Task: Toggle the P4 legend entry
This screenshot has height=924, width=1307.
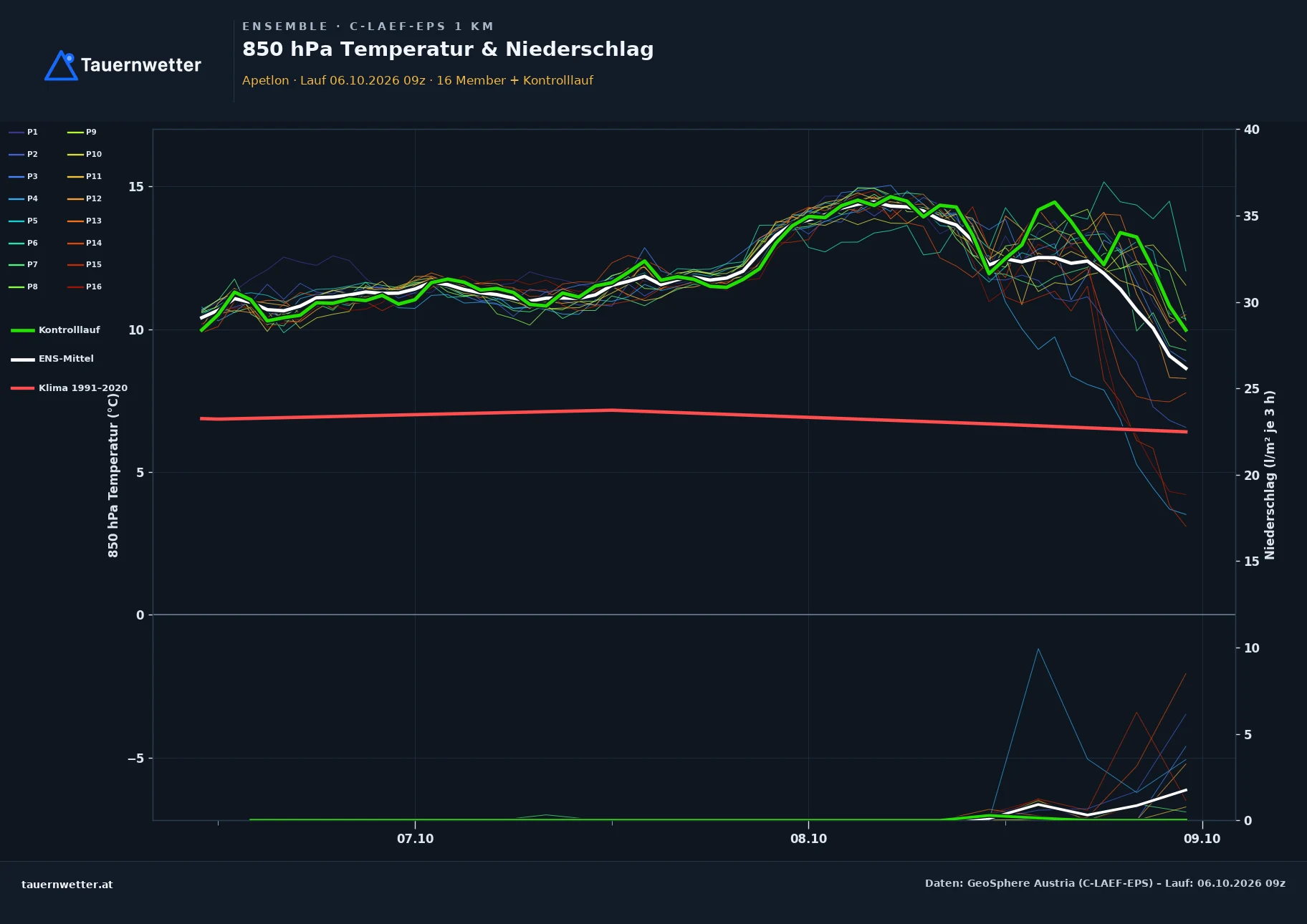Action: [24, 198]
